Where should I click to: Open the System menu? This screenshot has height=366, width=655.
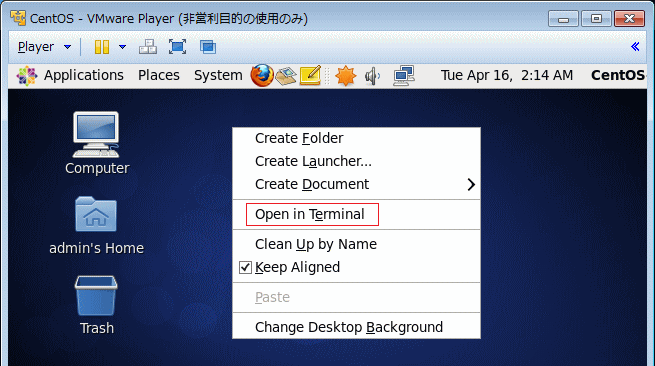point(218,75)
